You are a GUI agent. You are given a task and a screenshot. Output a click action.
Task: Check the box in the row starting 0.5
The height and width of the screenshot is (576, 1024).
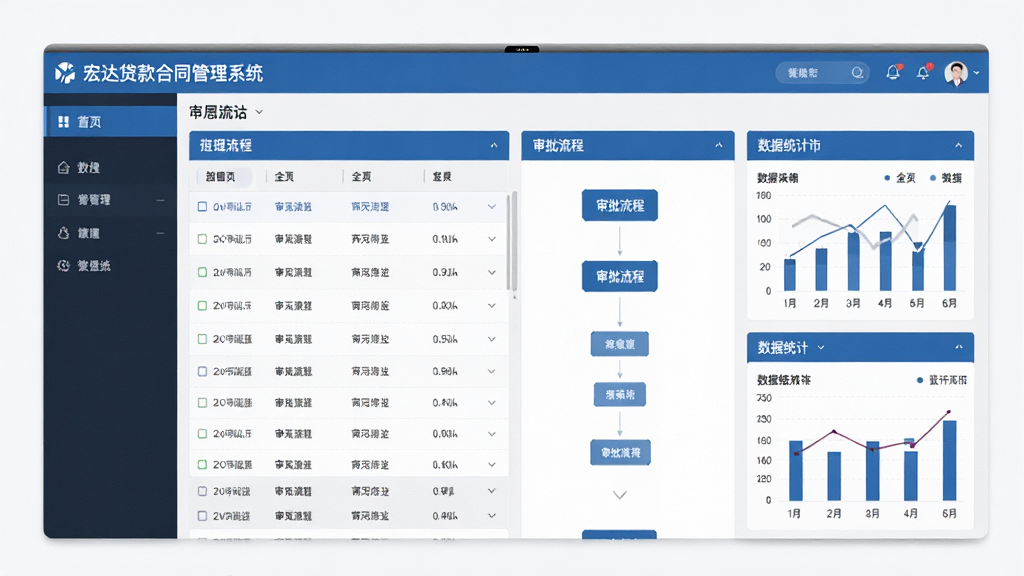202,339
